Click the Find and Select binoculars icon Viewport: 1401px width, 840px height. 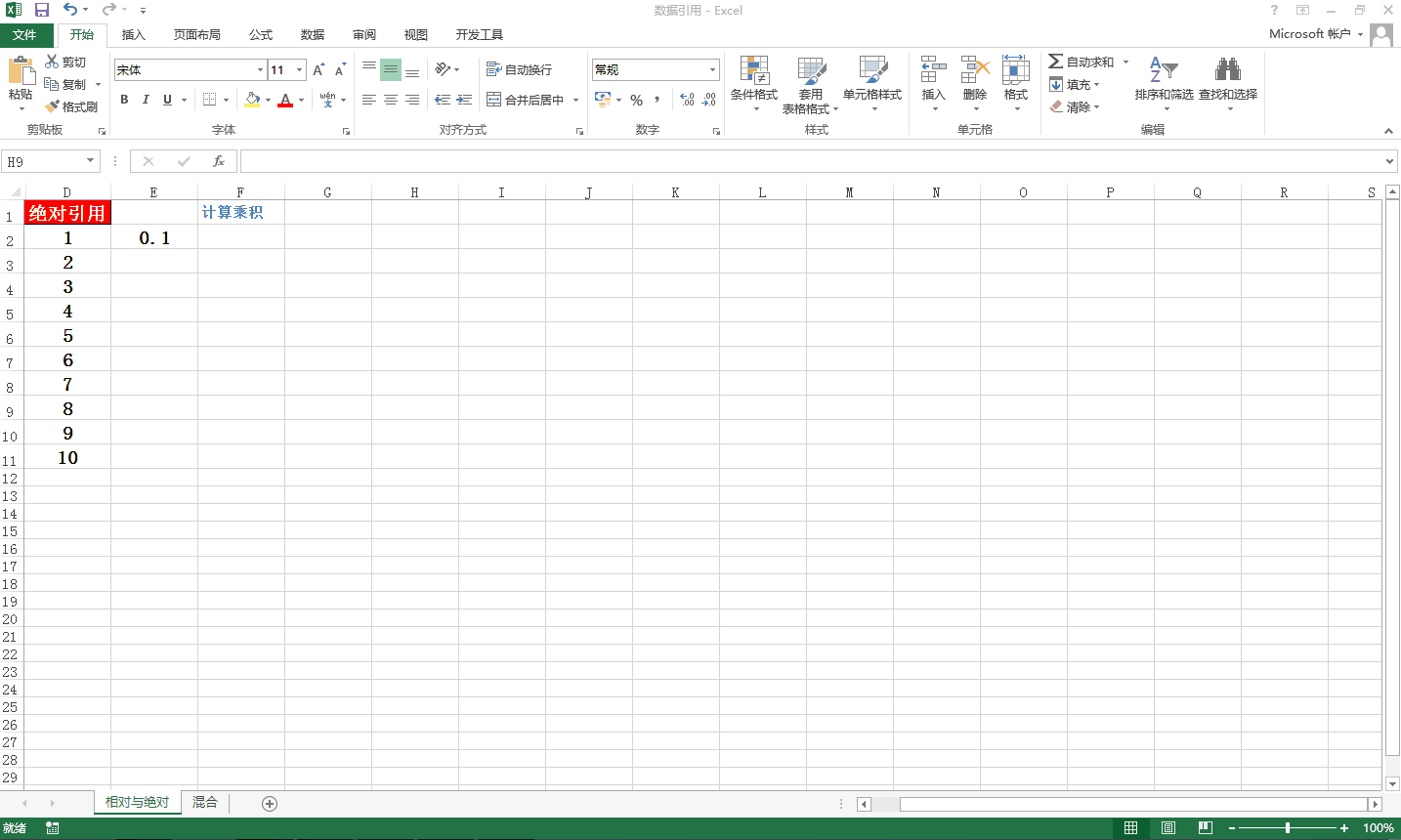pos(1227,71)
